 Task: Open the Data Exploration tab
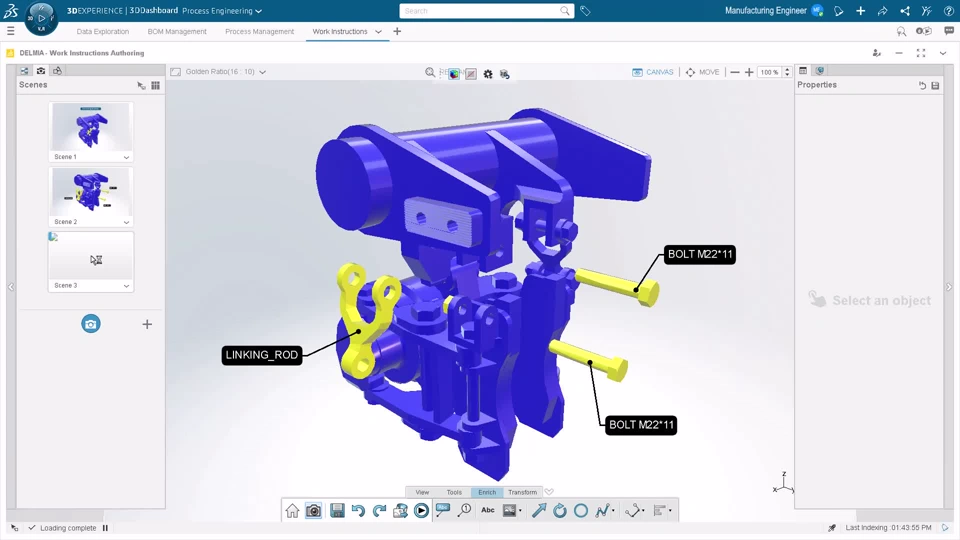coord(103,31)
